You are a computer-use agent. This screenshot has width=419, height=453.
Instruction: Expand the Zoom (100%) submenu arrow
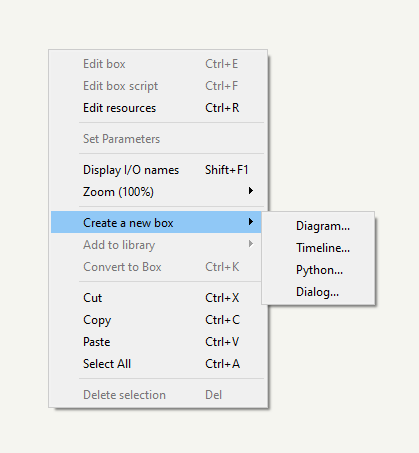click(251, 191)
